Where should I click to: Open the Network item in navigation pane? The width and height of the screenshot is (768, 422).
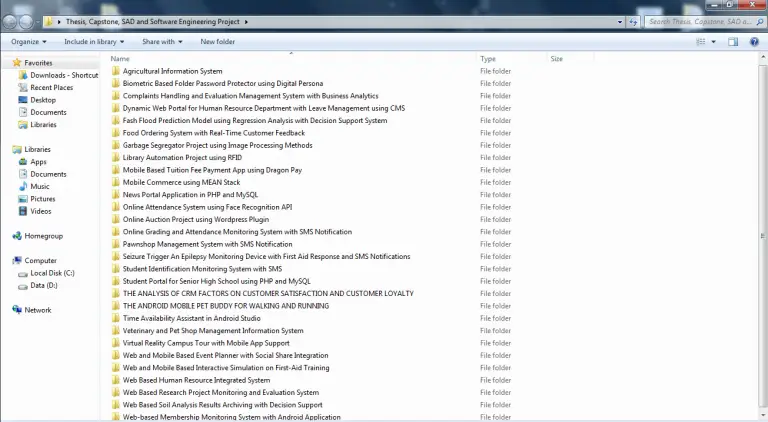tap(38, 310)
